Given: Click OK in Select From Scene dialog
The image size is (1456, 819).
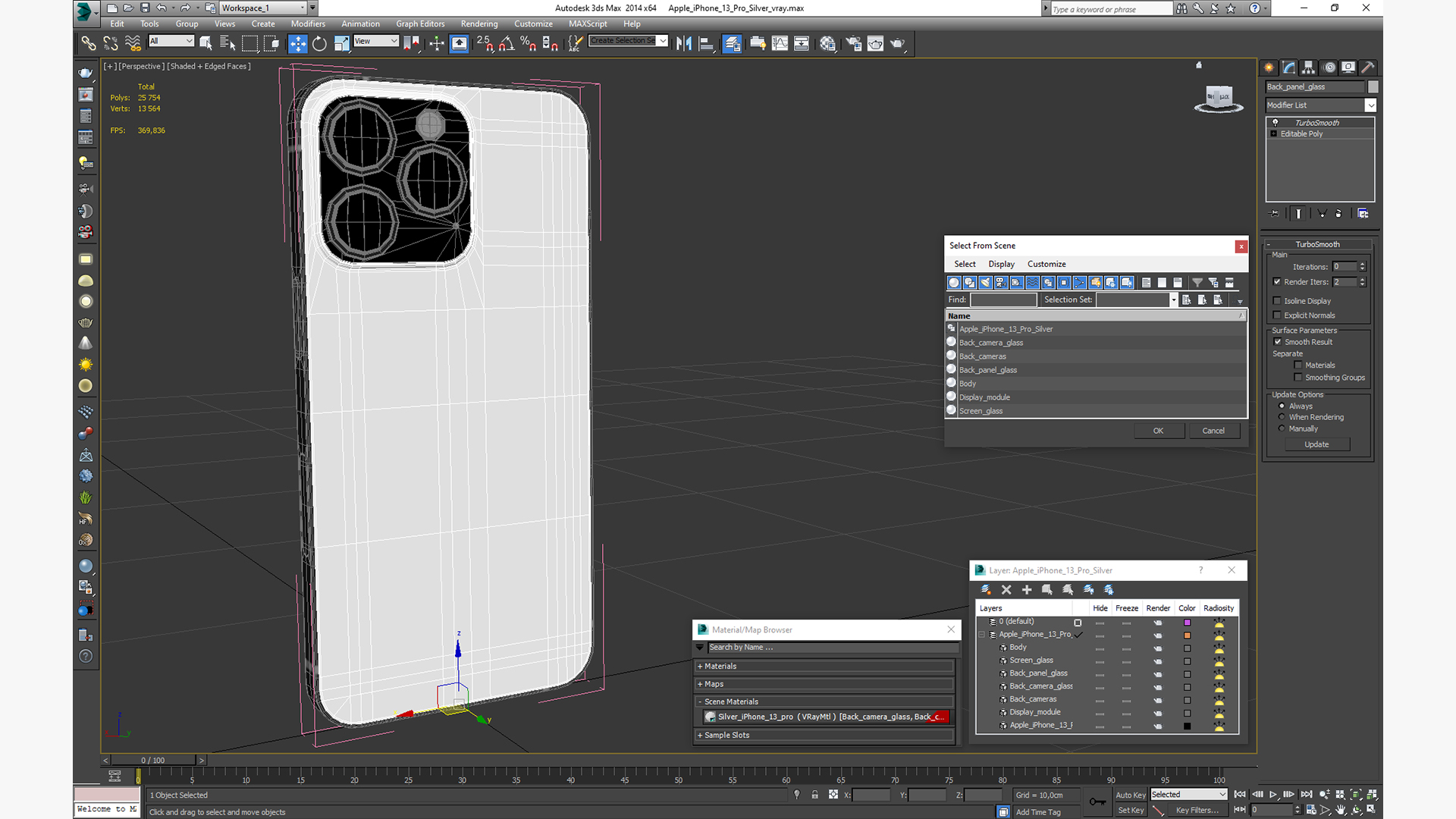Looking at the screenshot, I should (1158, 431).
